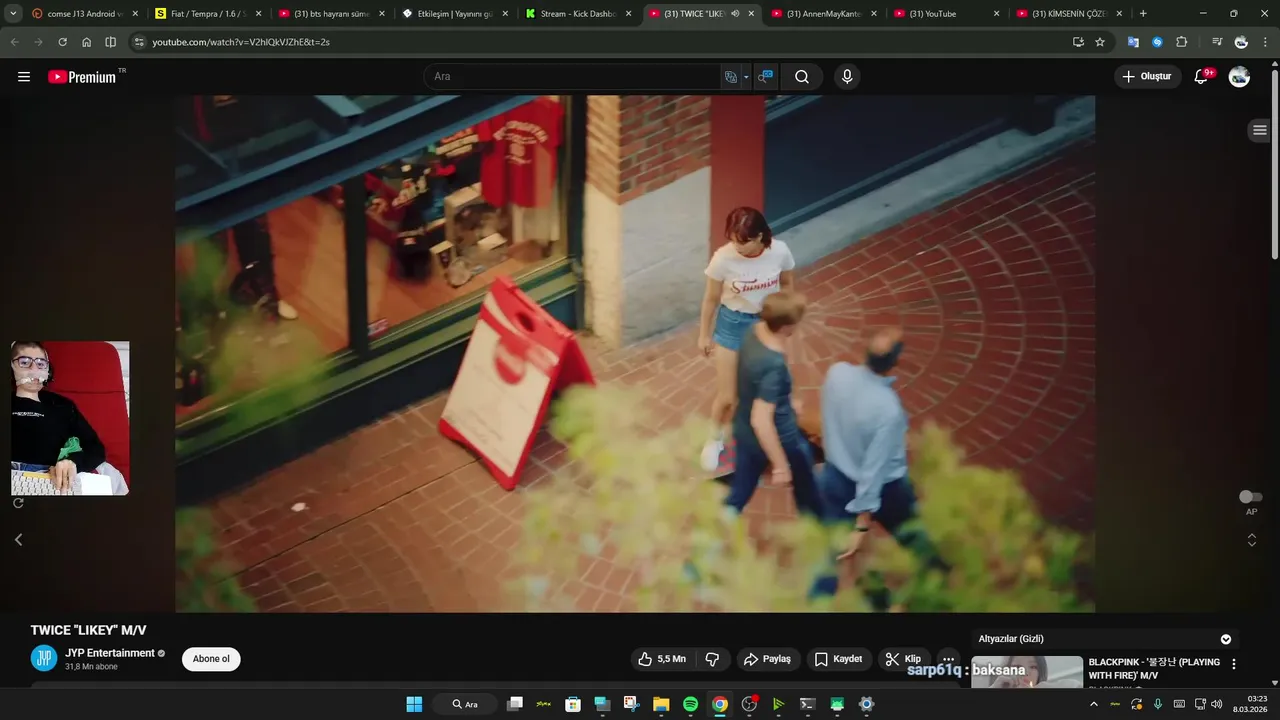Image resolution: width=1280 pixels, height=720 pixels.
Task: Start voice search with microphone icon
Action: 847,77
